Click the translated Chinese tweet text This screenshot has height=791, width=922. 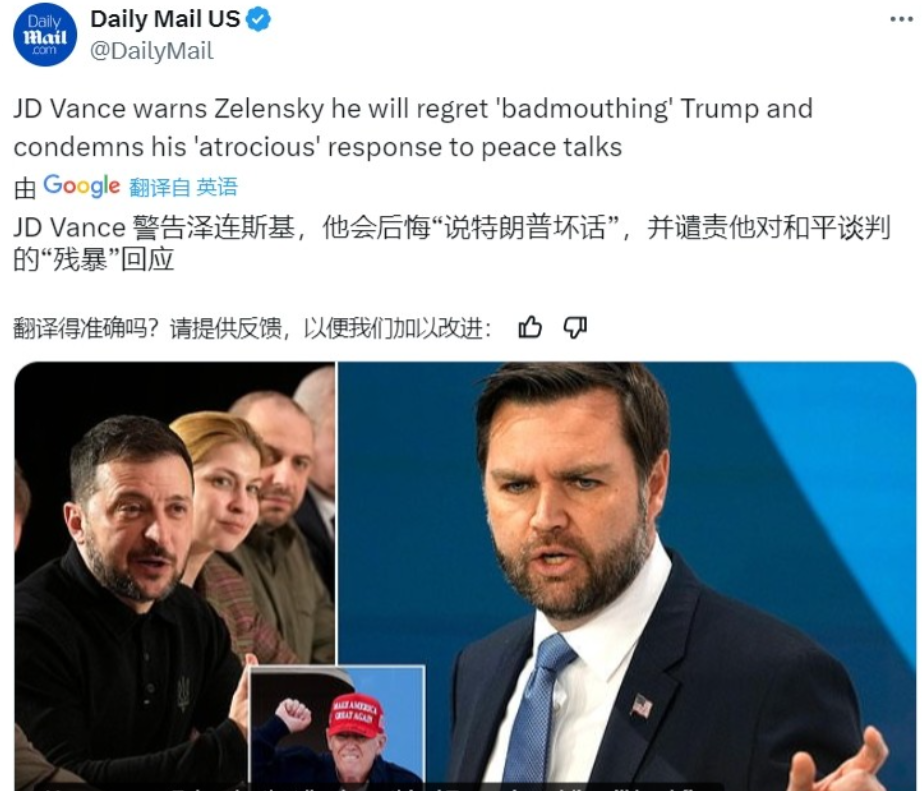coord(452,243)
